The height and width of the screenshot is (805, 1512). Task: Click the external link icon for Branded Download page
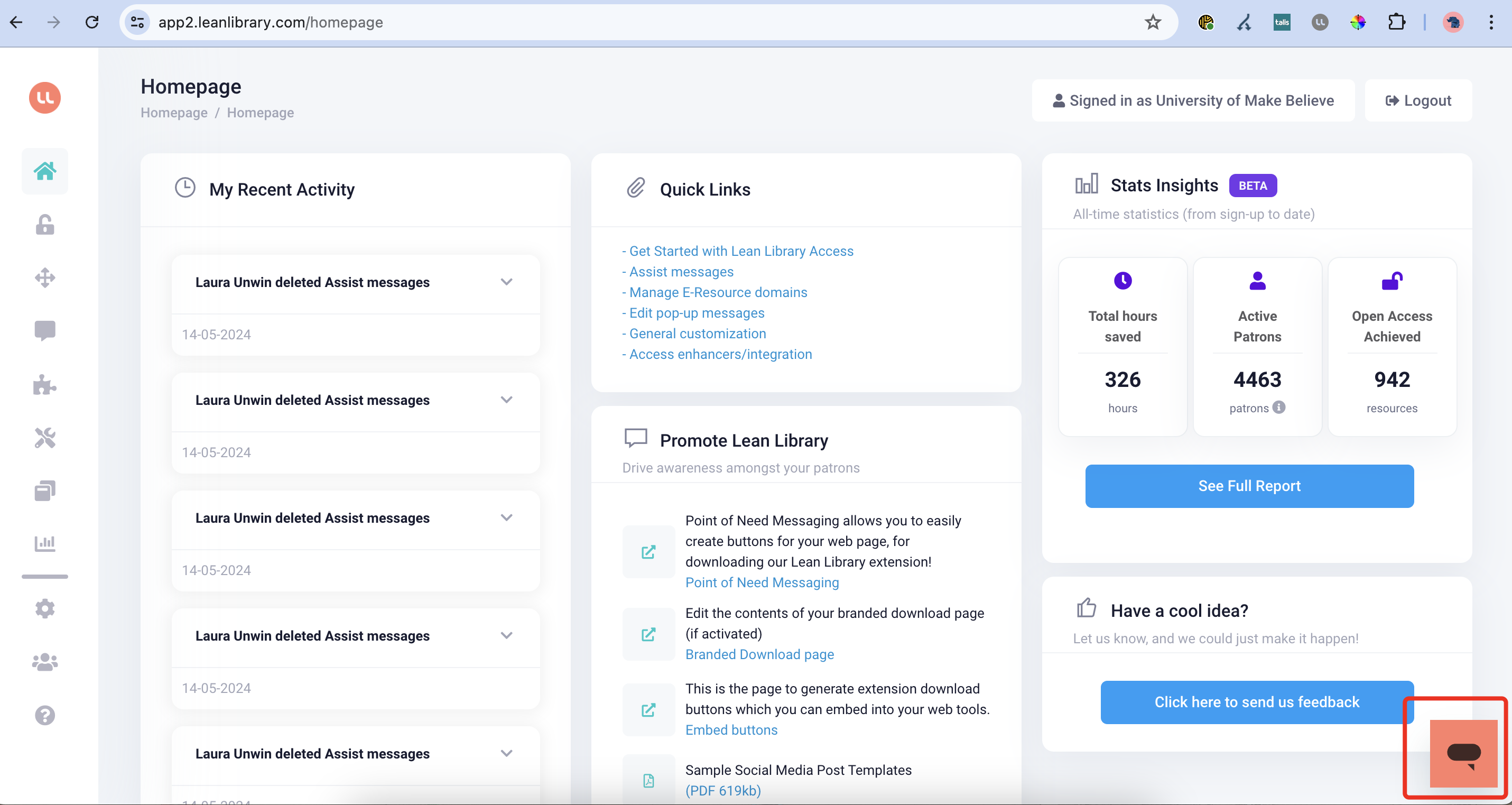[648, 634]
